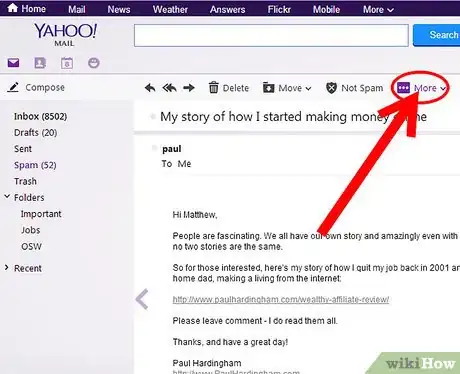Viewport: 460px width, 374px height.
Task: Open the OSW folder
Action: pos(31,246)
